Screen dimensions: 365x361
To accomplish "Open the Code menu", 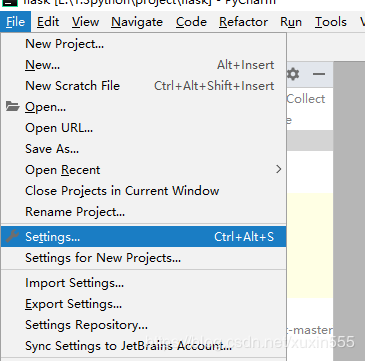I will coord(191,22).
